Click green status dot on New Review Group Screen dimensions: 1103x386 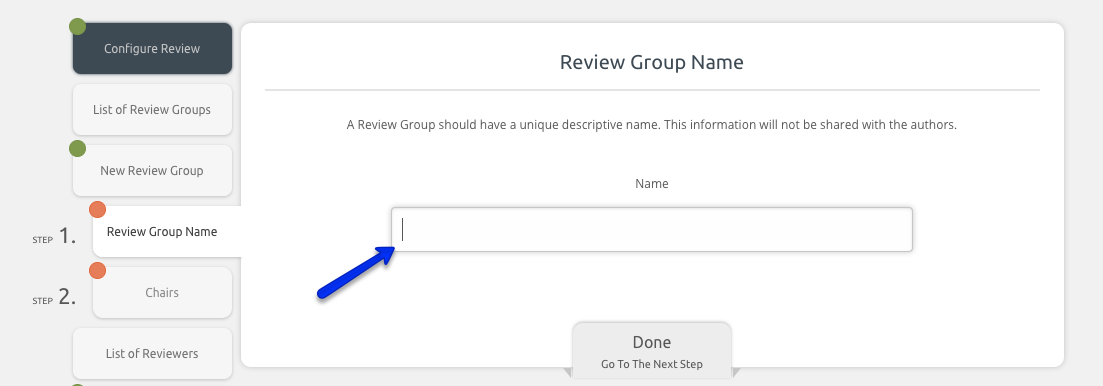click(x=77, y=148)
